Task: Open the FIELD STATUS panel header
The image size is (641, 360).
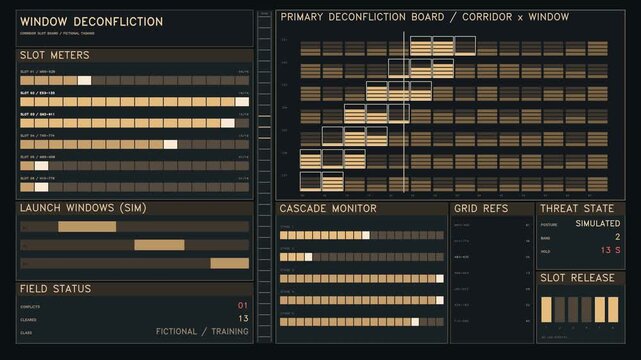Action: [x=134, y=289]
